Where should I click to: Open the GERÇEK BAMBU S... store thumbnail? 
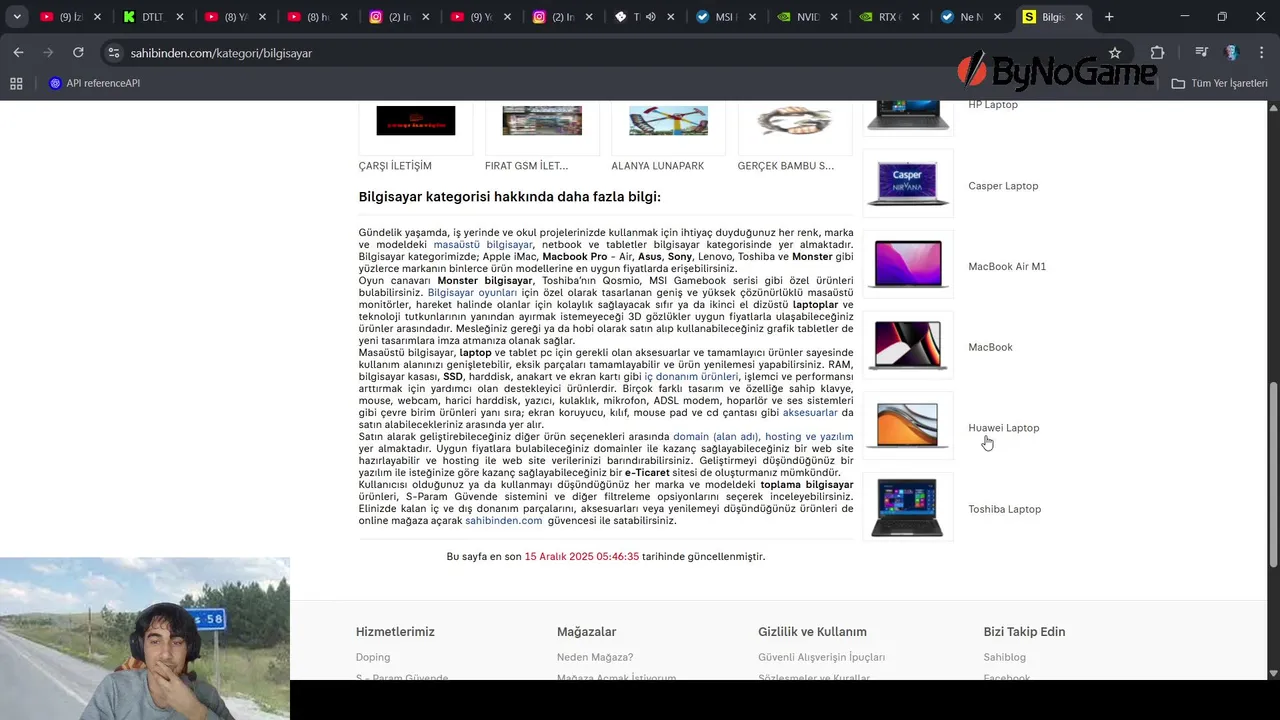[795, 121]
